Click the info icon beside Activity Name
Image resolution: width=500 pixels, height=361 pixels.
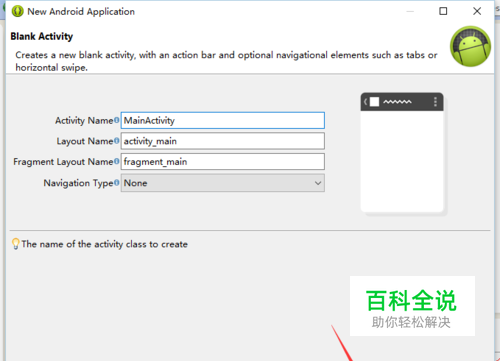[x=116, y=120]
